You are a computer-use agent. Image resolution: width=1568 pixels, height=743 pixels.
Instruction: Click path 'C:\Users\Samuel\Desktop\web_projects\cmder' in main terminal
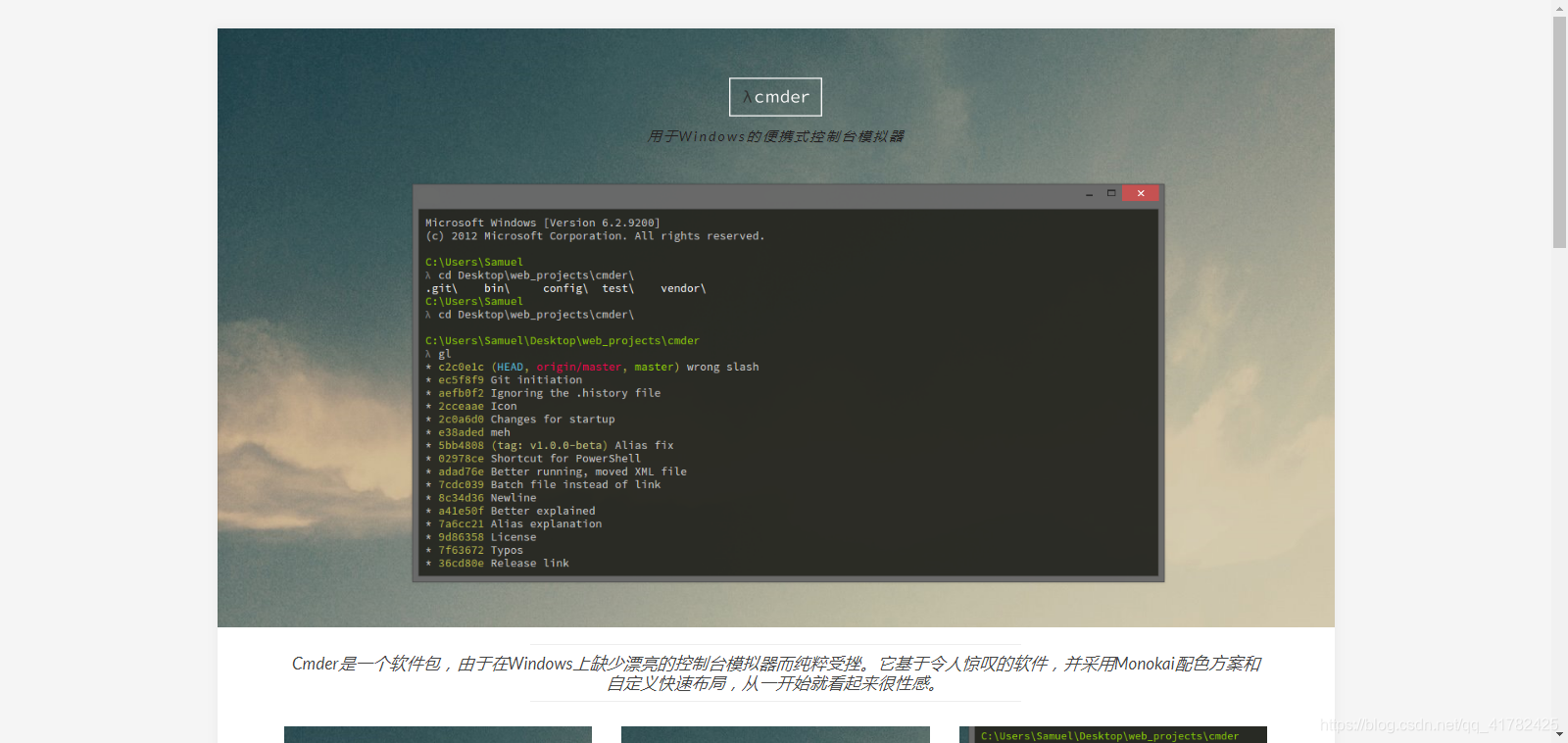[563, 341]
